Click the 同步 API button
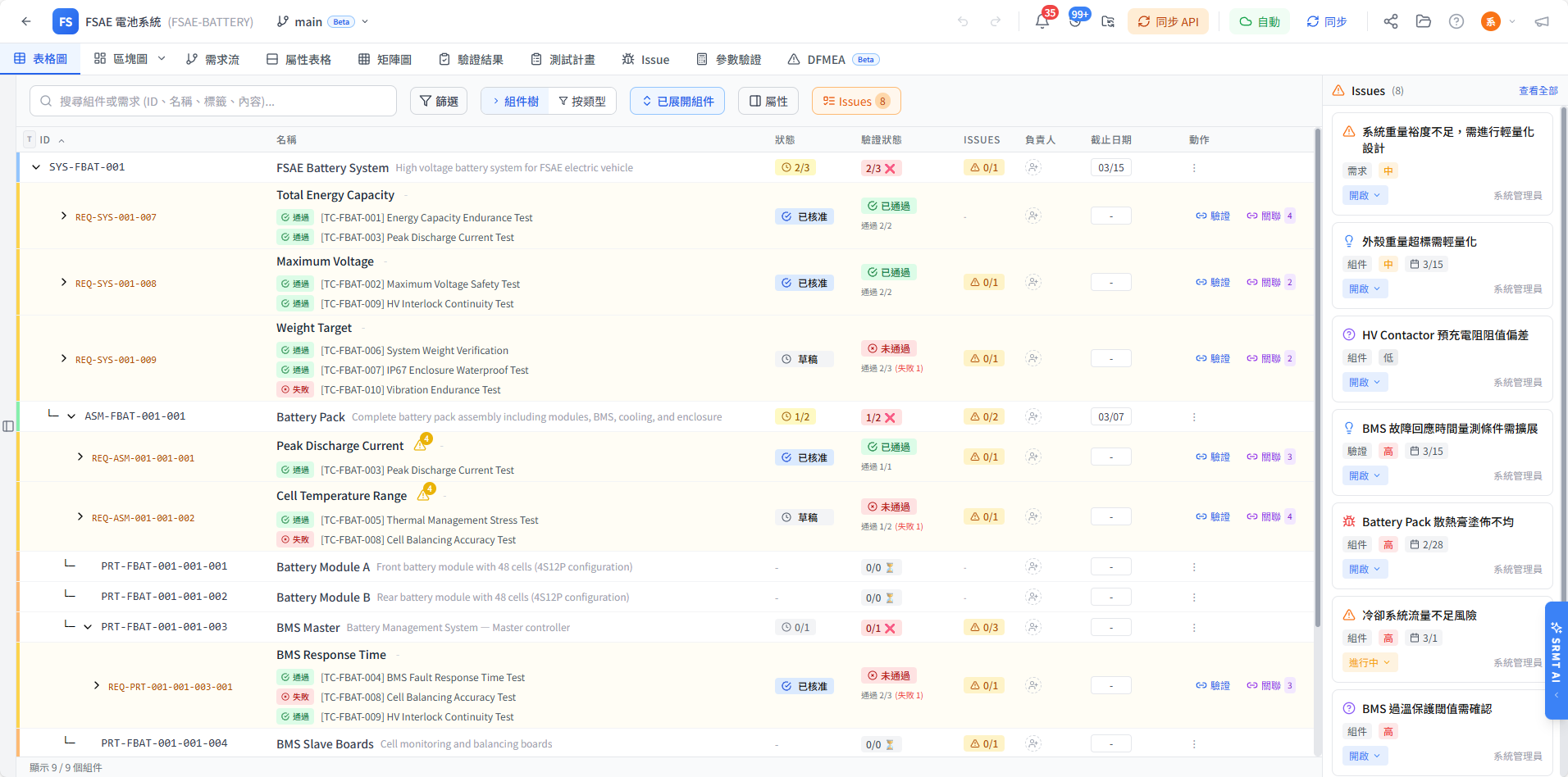The width and height of the screenshot is (1568, 777). tap(1168, 22)
